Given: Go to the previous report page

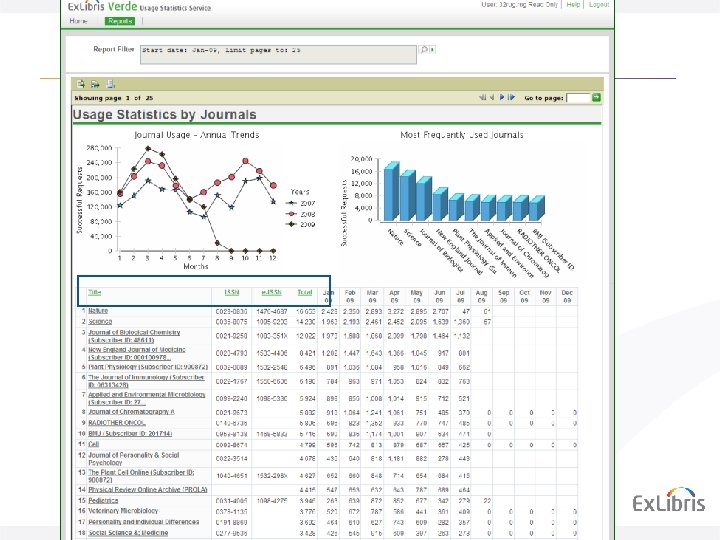Looking at the screenshot, I should 491,97.
